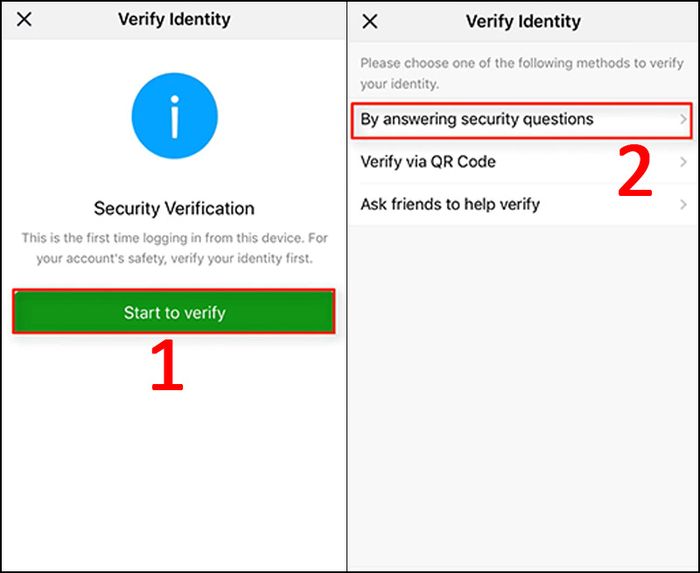Select Verify via QR Code option

click(x=523, y=162)
